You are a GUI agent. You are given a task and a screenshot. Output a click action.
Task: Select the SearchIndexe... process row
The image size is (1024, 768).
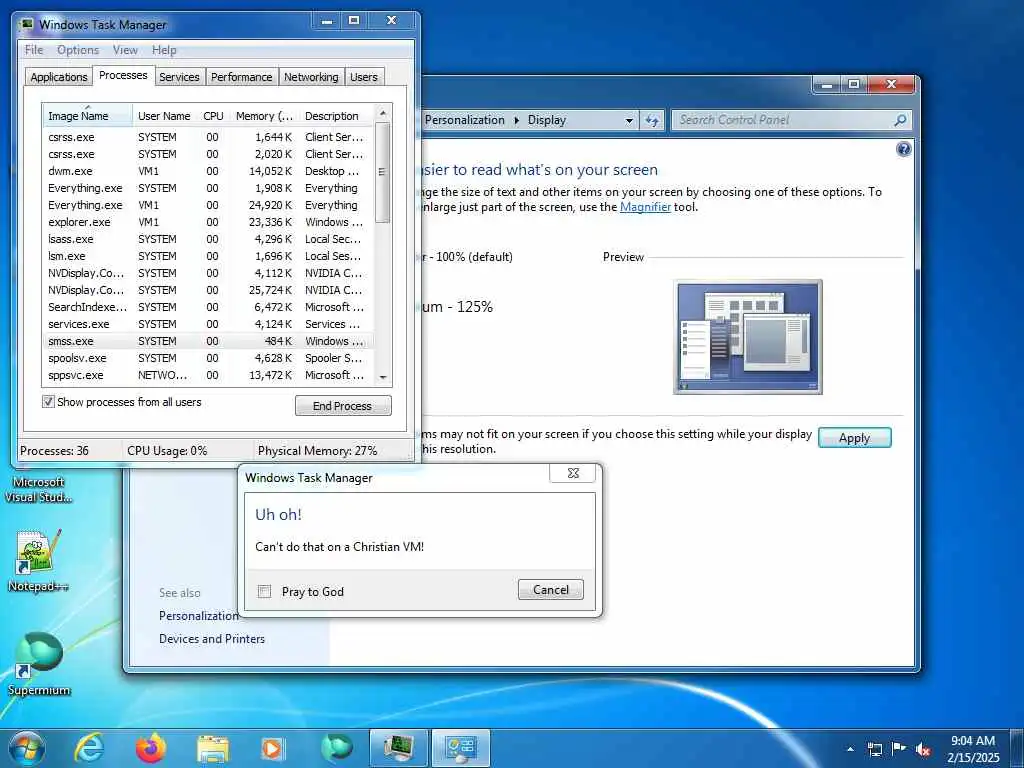(x=208, y=307)
